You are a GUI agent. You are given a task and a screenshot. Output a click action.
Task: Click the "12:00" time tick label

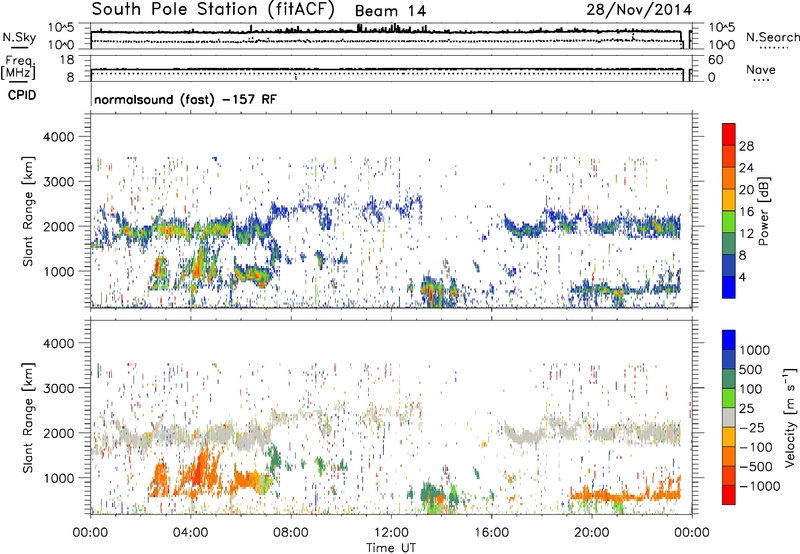[x=391, y=533]
